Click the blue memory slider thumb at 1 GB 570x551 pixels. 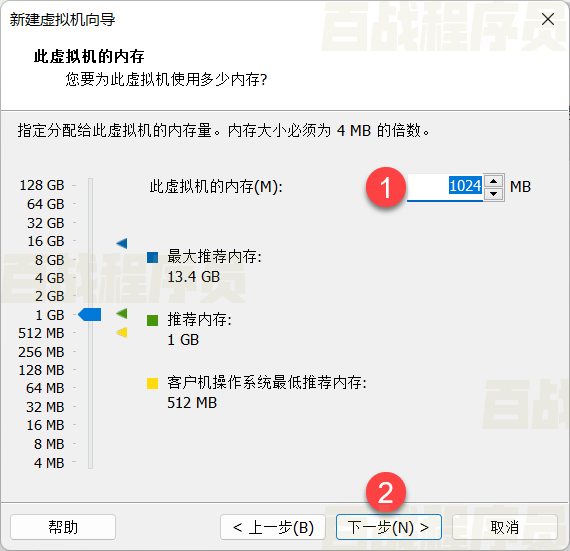click(x=90, y=314)
